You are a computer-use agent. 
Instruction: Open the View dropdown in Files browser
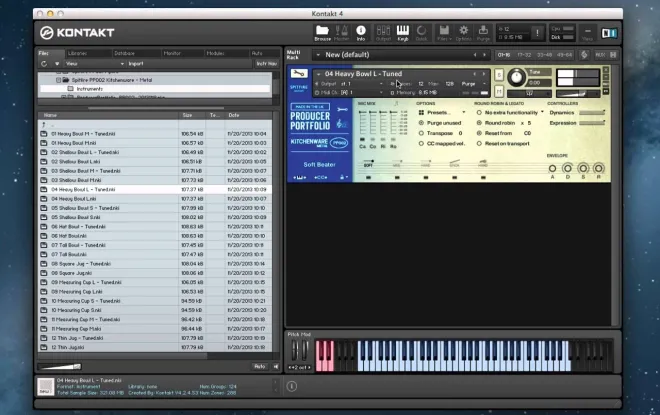94,64
